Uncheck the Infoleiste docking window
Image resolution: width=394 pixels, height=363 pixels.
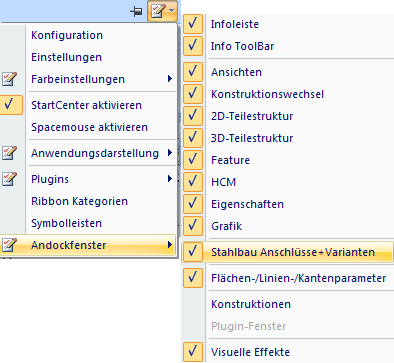pyautogui.click(x=193, y=24)
